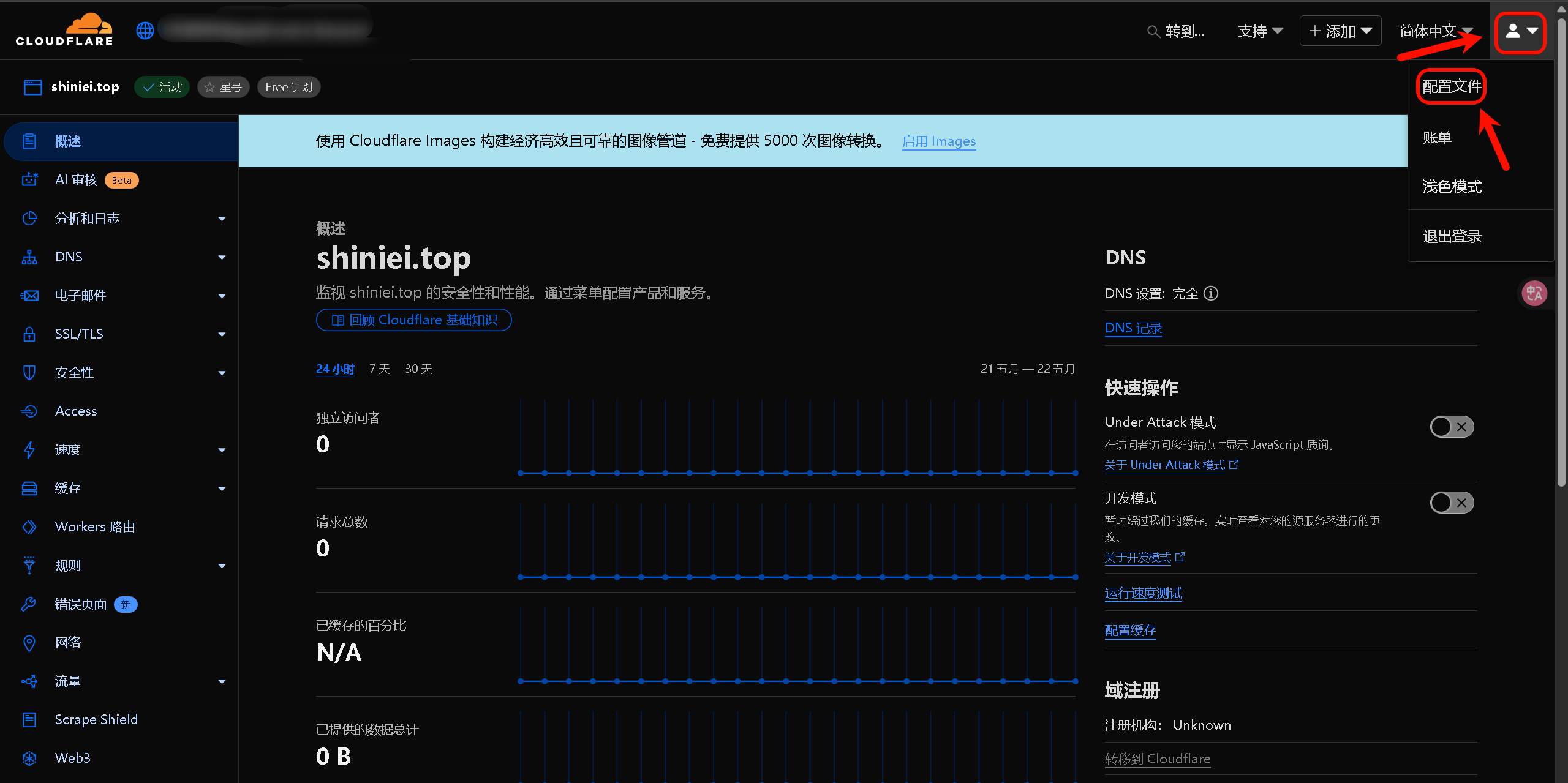Click 回顾 Cloudflare 基础知识 button

[413, 320]
